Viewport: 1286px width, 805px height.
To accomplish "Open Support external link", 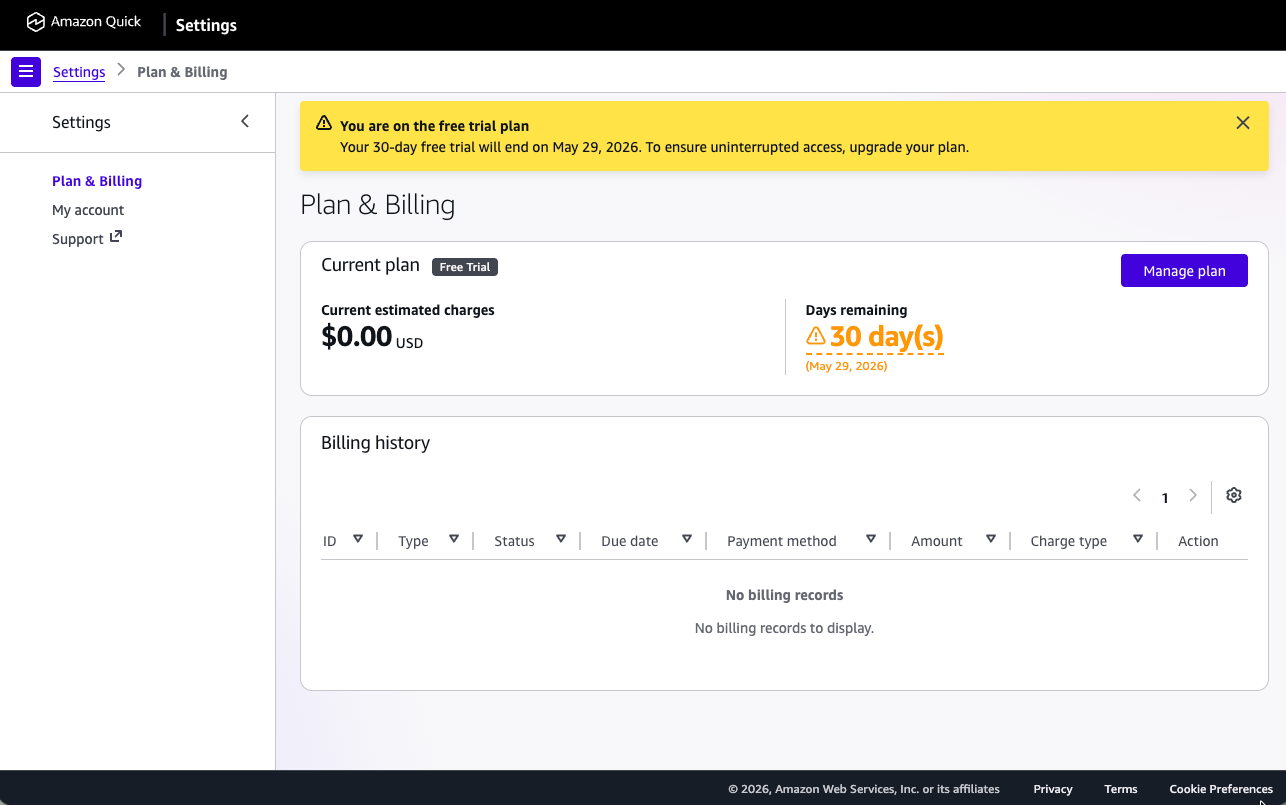I will pyautogui.click(x=86, y=239).
